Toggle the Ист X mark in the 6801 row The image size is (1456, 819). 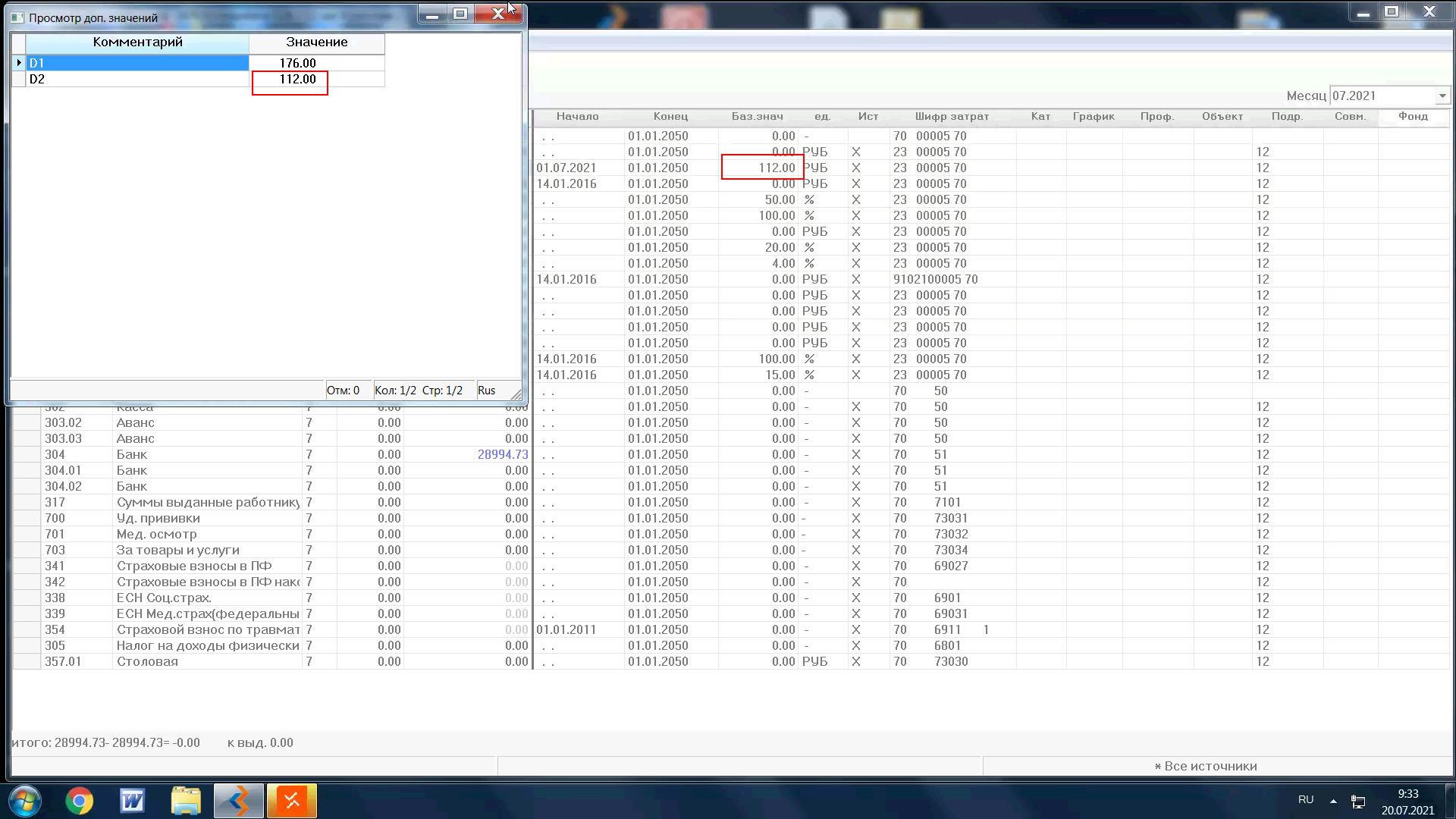(855, 646)
